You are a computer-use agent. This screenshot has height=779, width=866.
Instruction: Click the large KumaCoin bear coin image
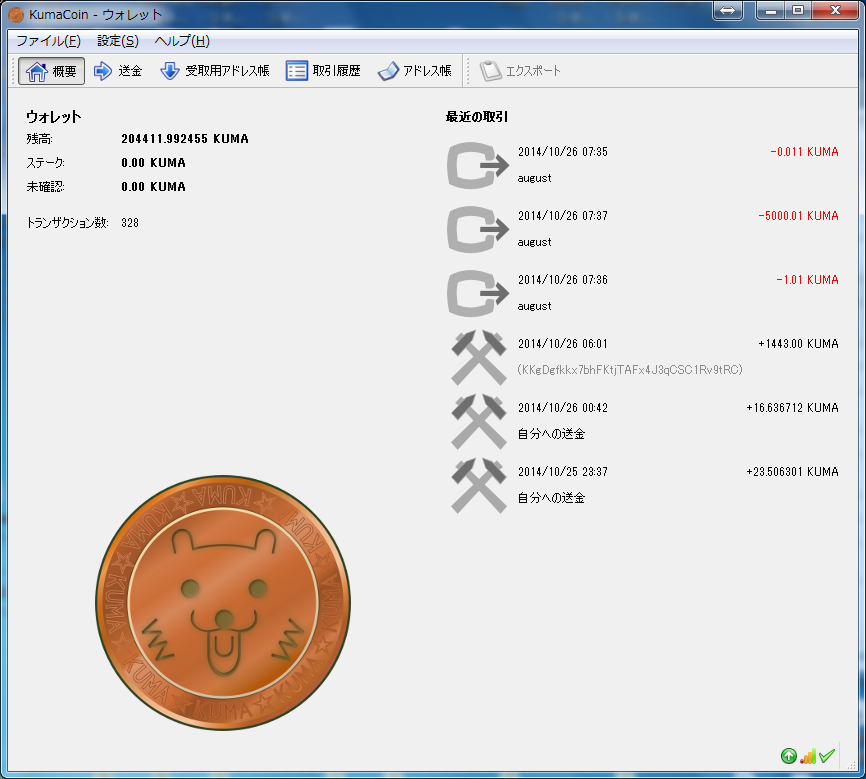[223, 603]
